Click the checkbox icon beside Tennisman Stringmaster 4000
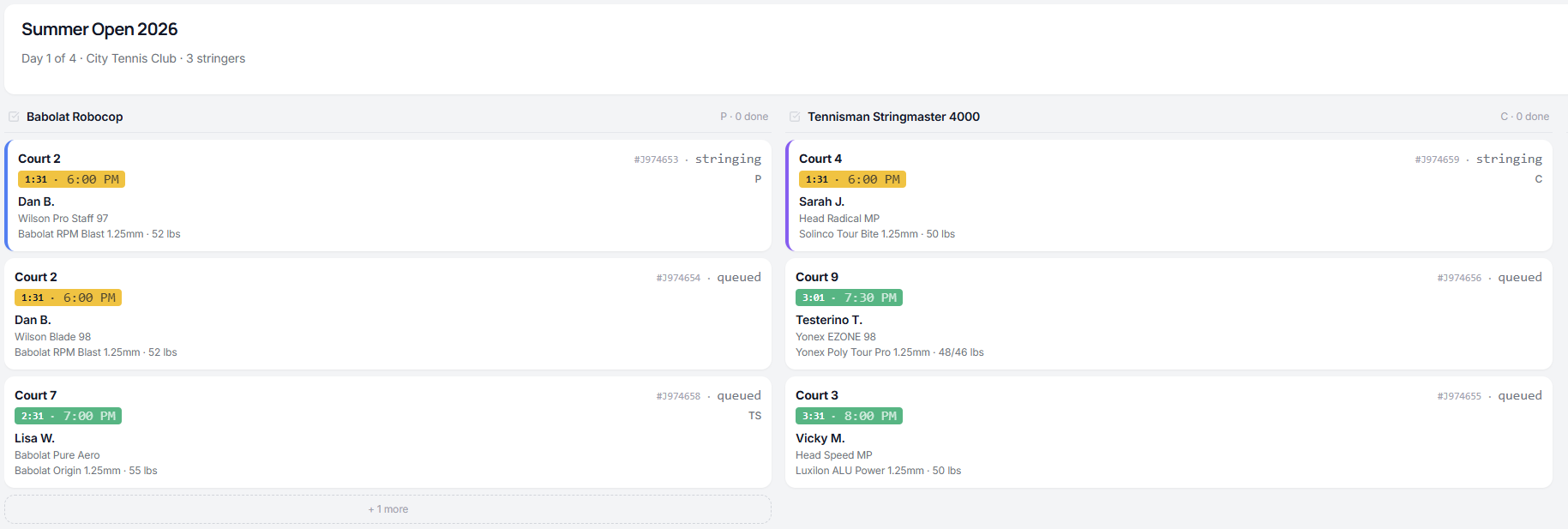Viewport: 1568px width, 529px height. [795, 117]
